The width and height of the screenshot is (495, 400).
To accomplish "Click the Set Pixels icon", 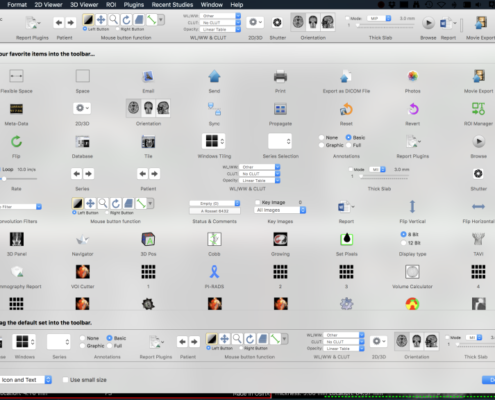I will pos(347,239).
